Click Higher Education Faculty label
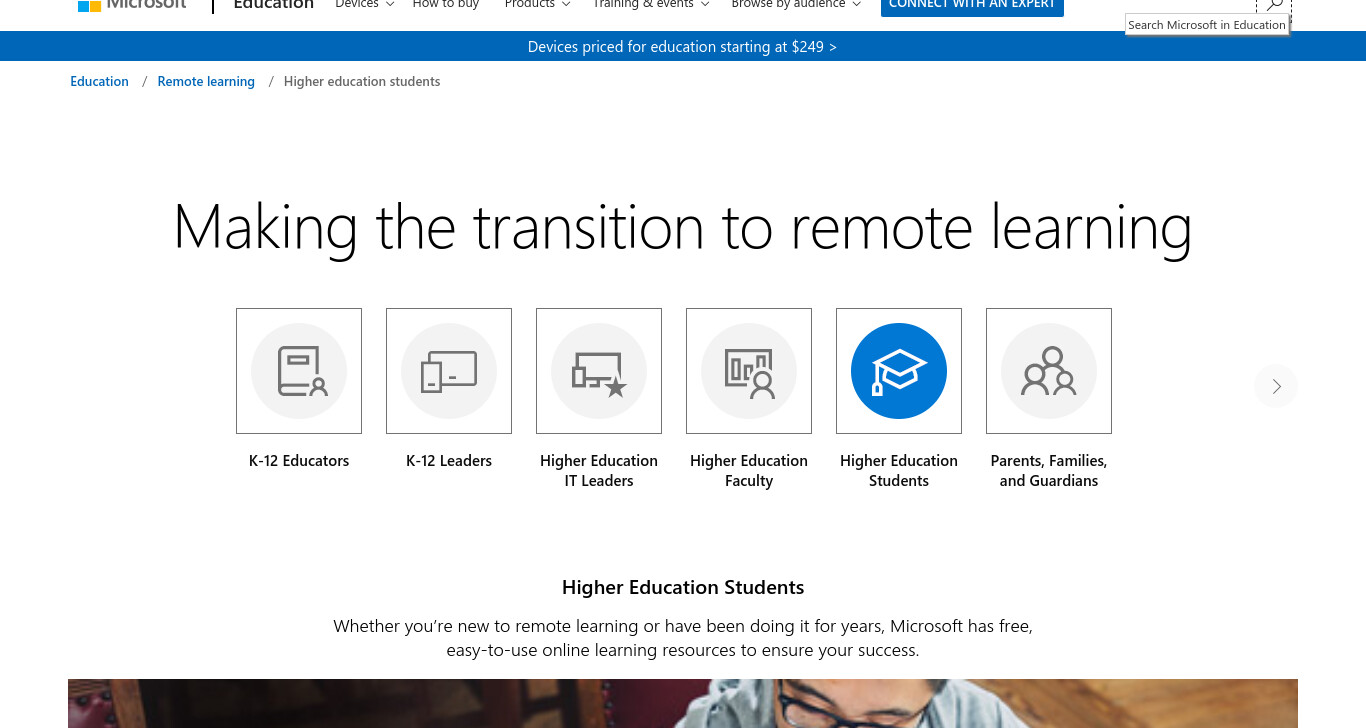 click(749, 471)
